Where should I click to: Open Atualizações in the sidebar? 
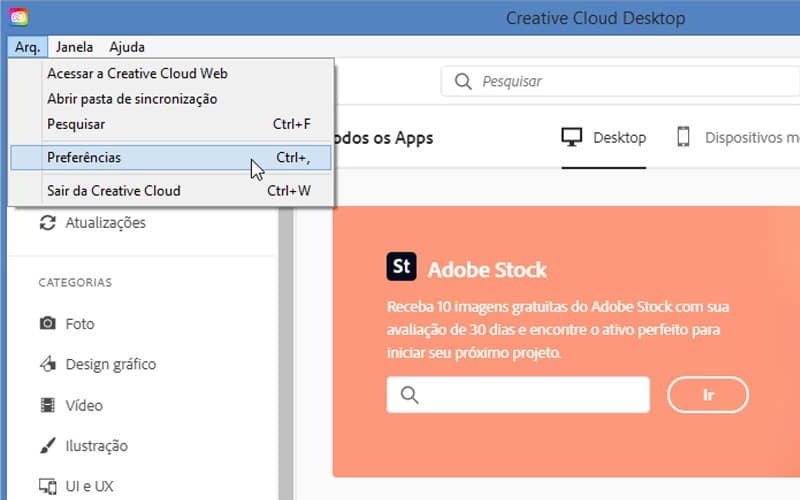coord(92,223)
